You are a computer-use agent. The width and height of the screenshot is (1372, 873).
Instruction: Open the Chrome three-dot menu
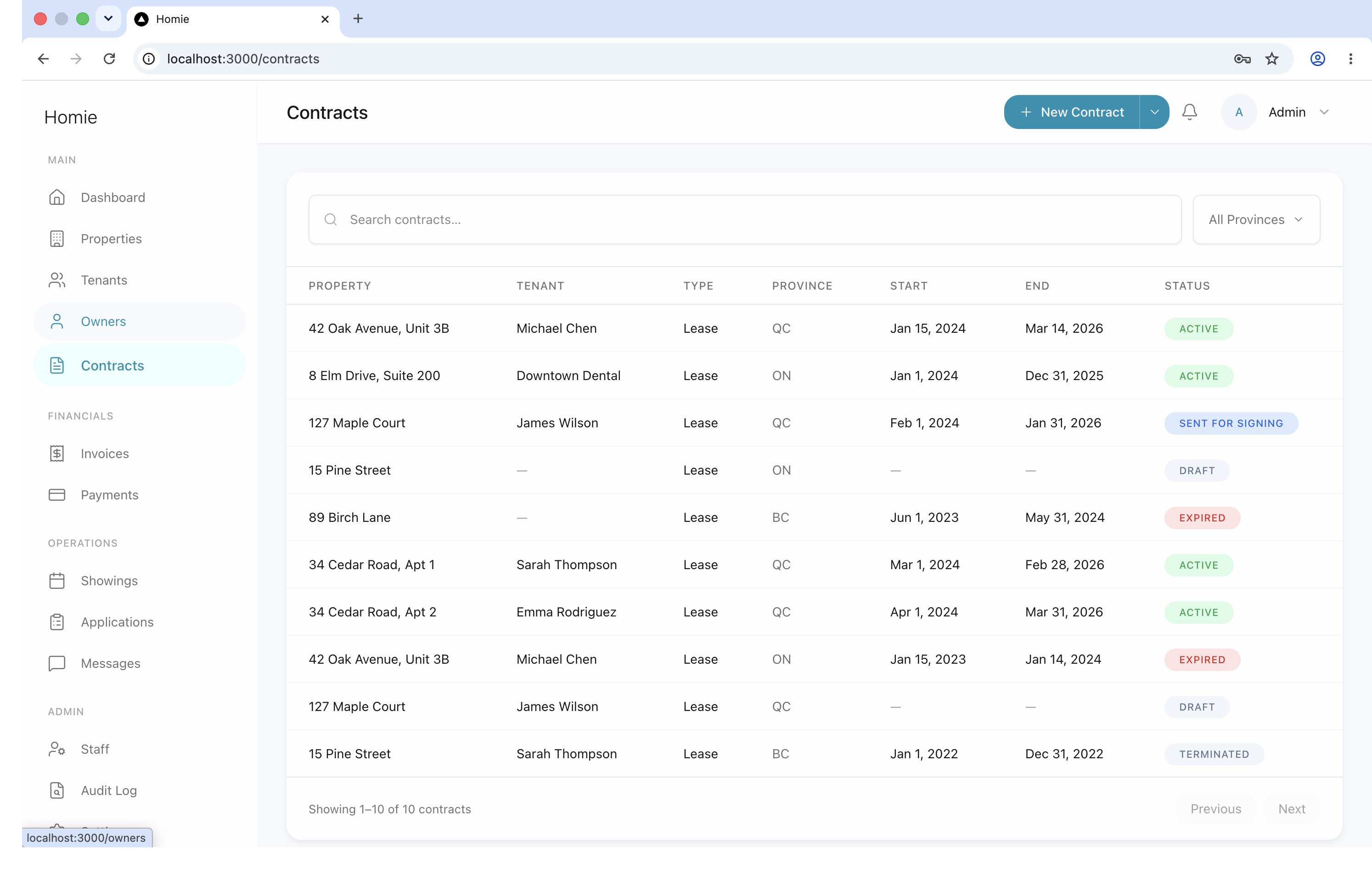1350,59
